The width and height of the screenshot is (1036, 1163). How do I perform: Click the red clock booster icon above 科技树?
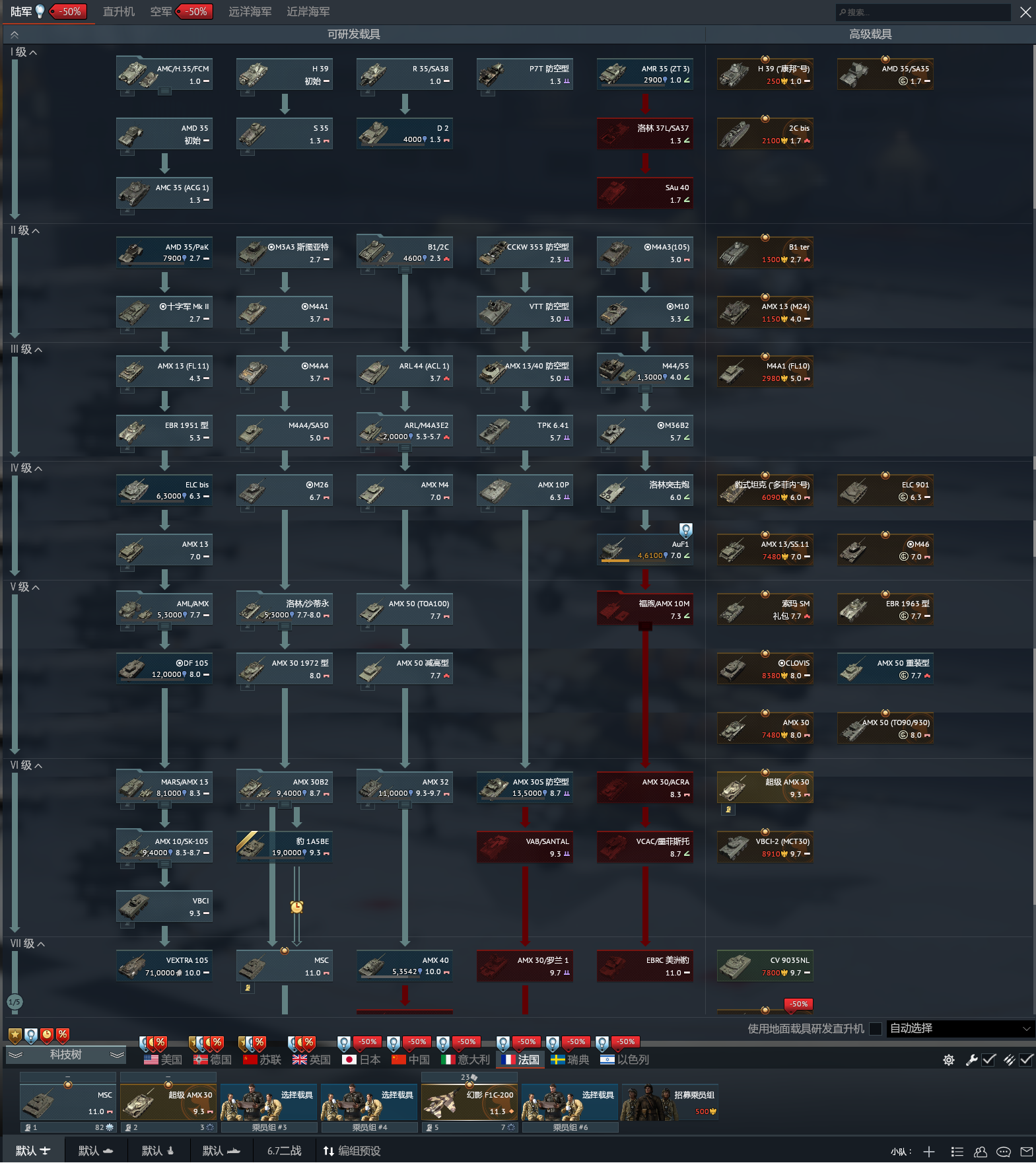[47, 1035]
